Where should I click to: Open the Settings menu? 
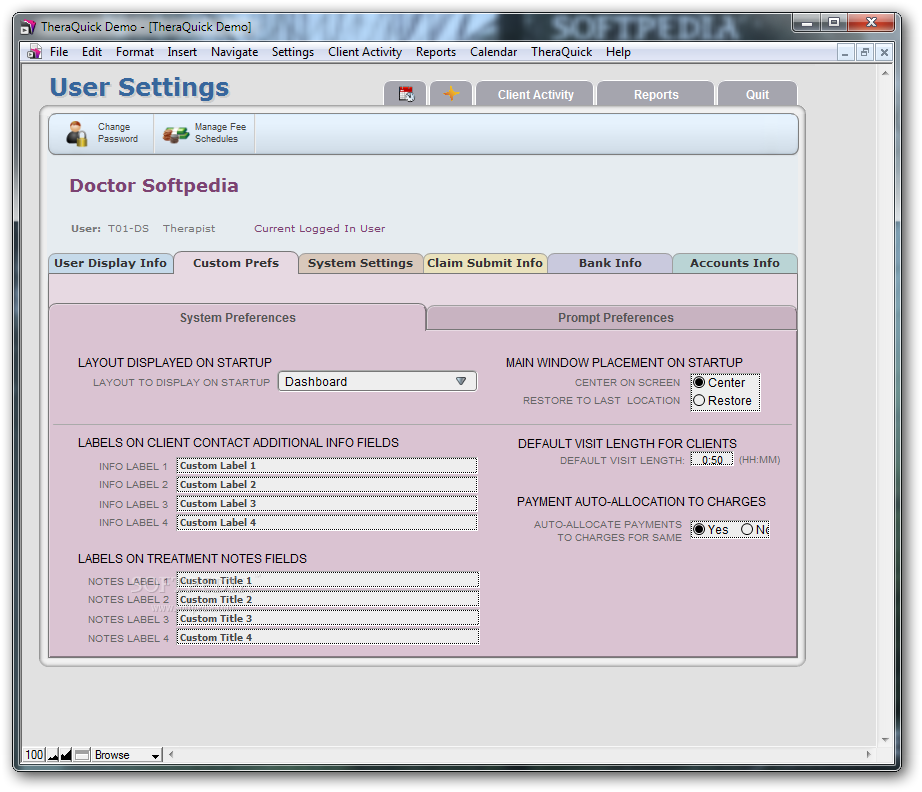tap(292, 52)
